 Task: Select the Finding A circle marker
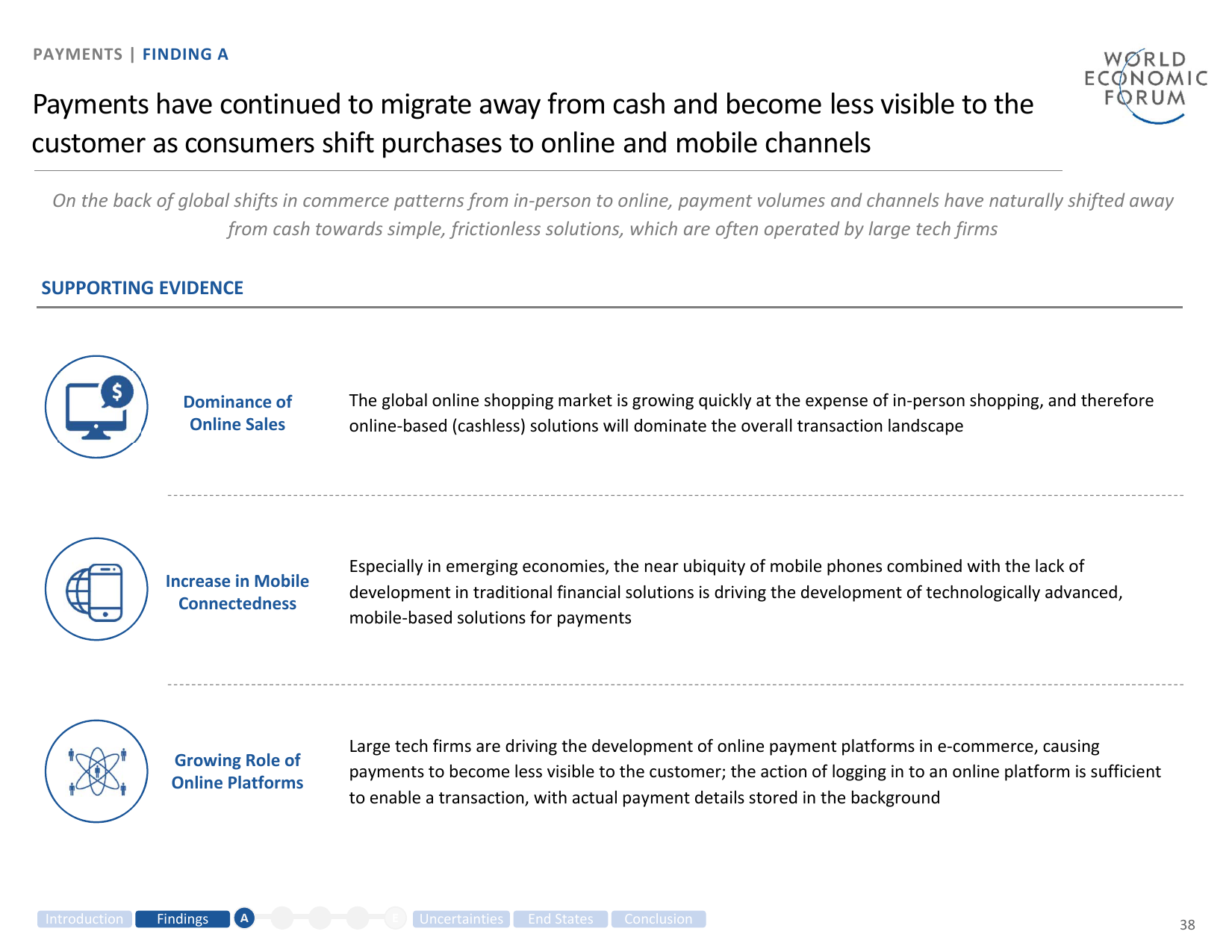pos(244,918)
